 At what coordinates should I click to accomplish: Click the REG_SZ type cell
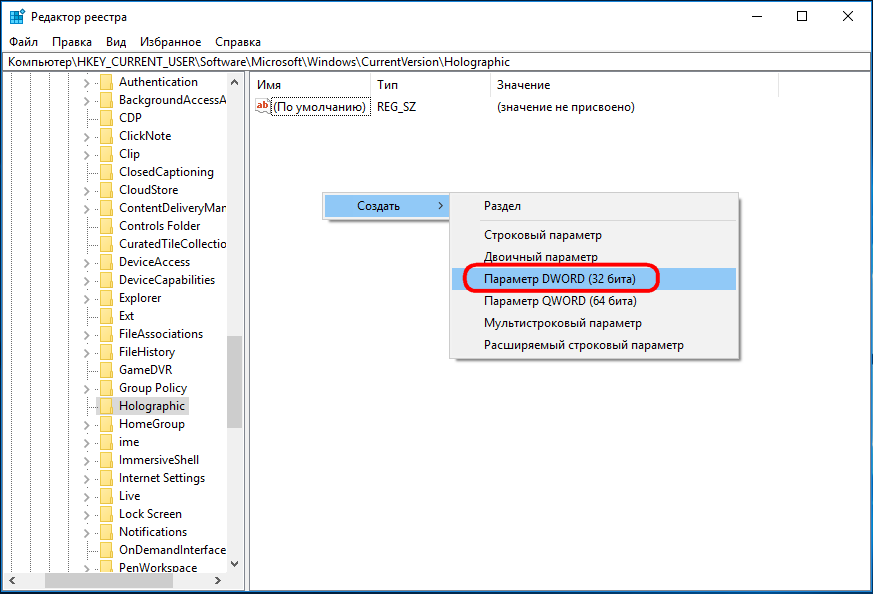pos(396,107)
